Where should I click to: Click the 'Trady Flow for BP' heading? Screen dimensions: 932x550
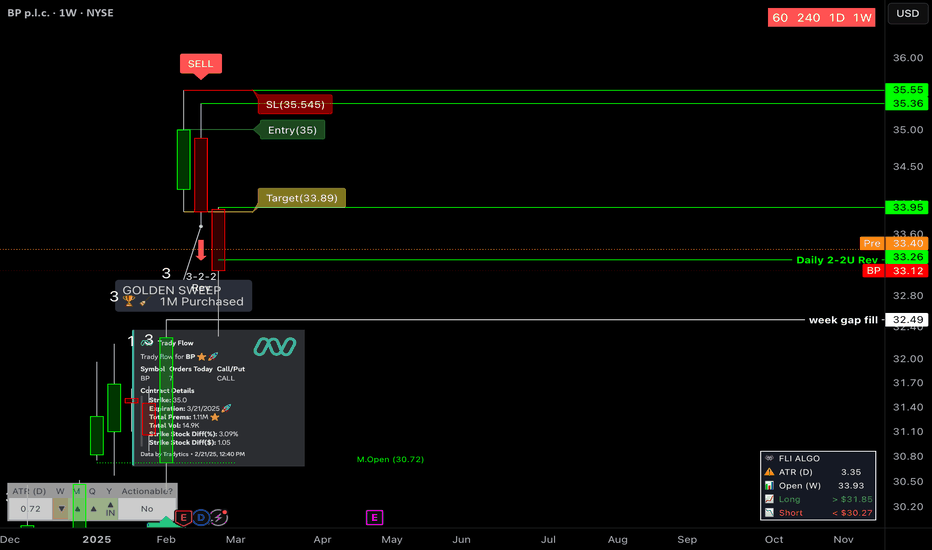(x=168, y=357)
